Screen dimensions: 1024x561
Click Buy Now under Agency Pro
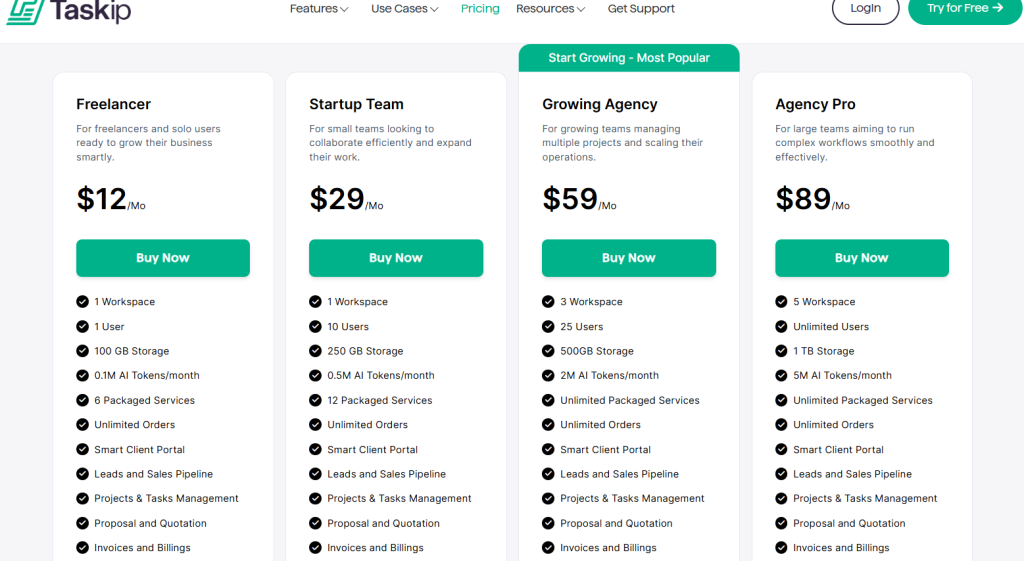(862, 258)
